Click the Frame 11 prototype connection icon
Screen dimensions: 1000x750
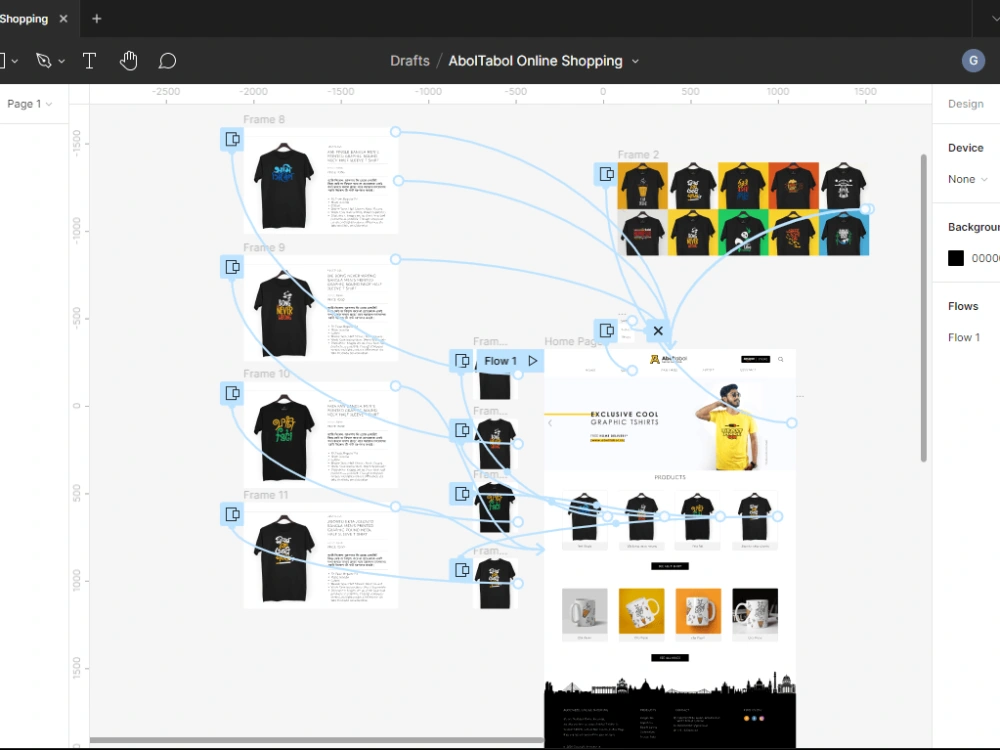[232, 514]
